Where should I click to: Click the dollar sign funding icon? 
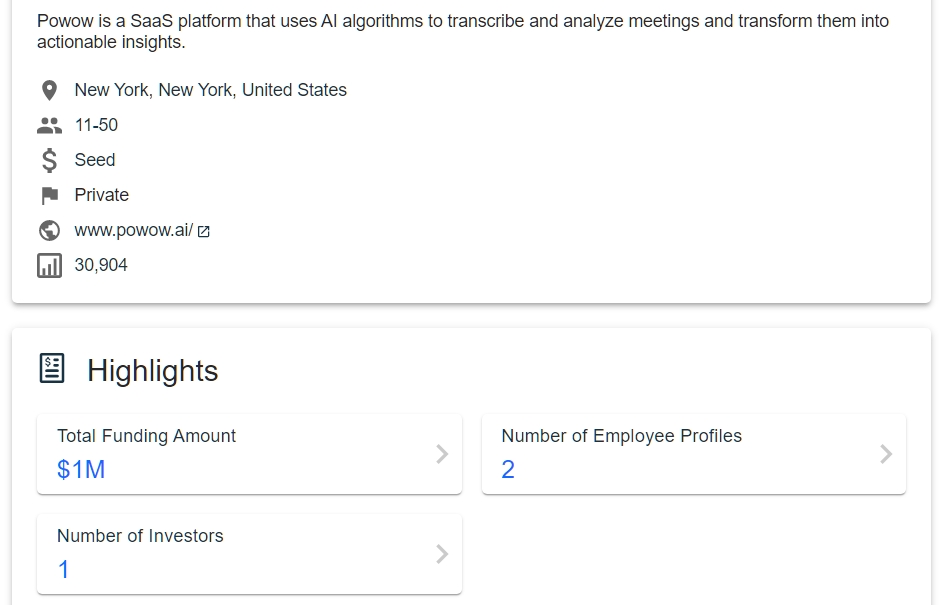coord(49,160)
